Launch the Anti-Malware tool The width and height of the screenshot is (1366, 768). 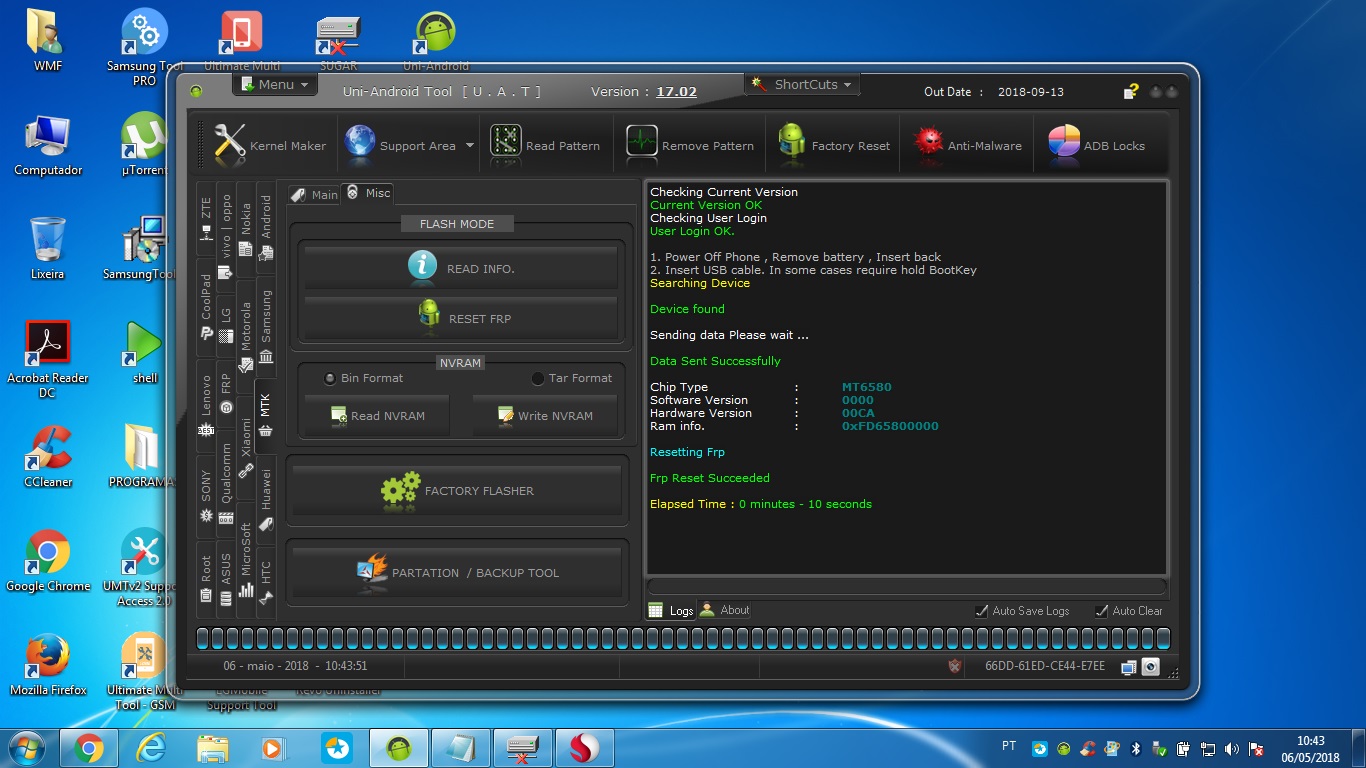[968, 145]
